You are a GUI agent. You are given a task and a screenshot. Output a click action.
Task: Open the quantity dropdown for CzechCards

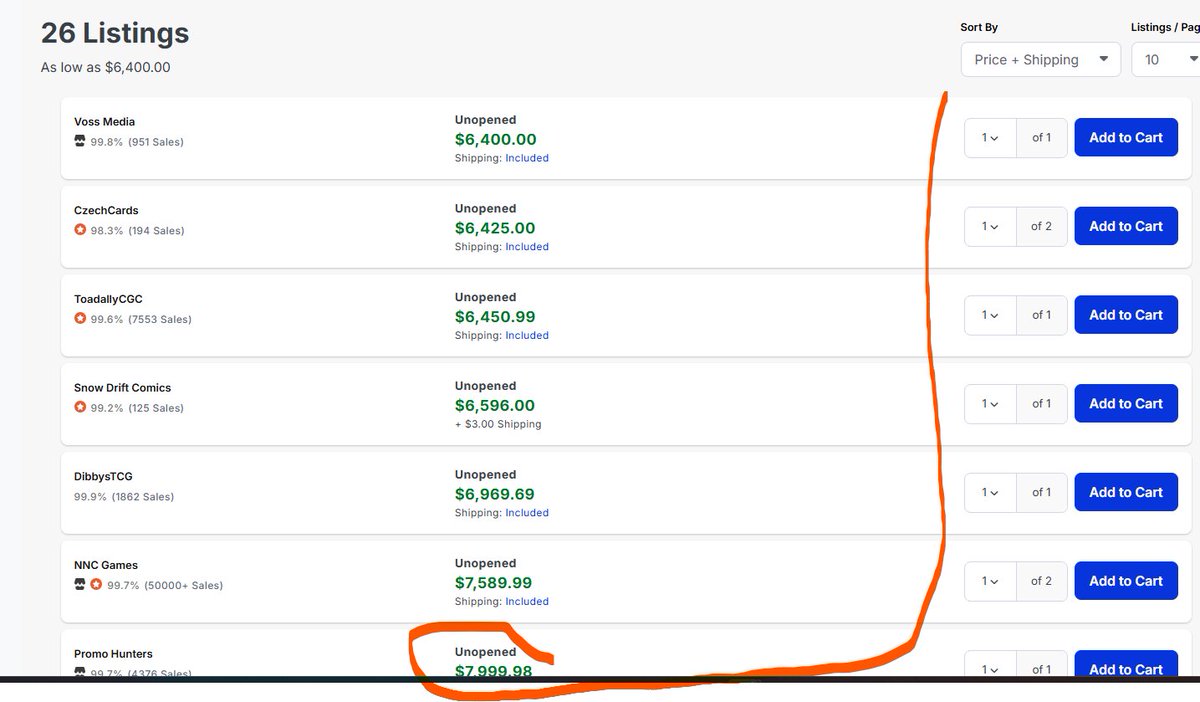pos(991,226)
